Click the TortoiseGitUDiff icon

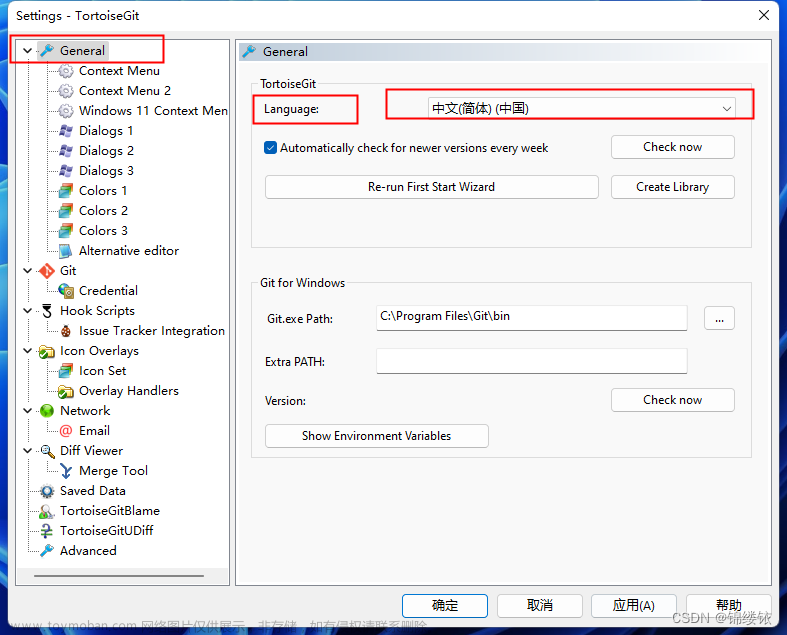(x=46, y=531)
